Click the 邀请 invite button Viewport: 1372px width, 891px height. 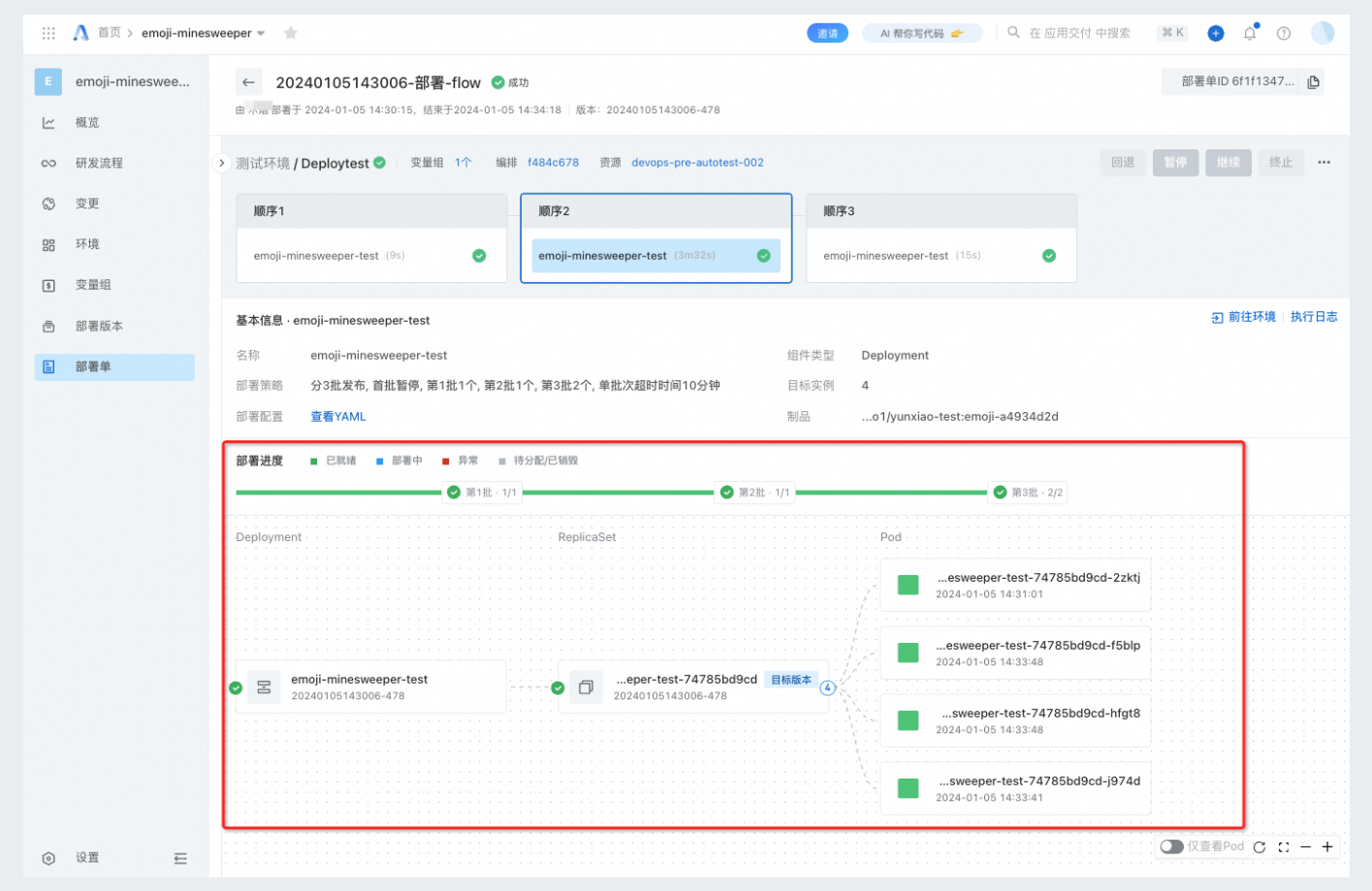[x=827, y=33]
